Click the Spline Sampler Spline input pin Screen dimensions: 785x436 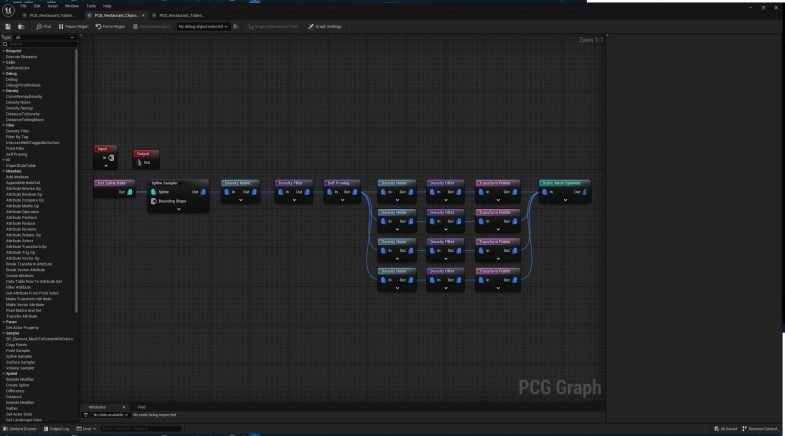click(x=154, y=192)
